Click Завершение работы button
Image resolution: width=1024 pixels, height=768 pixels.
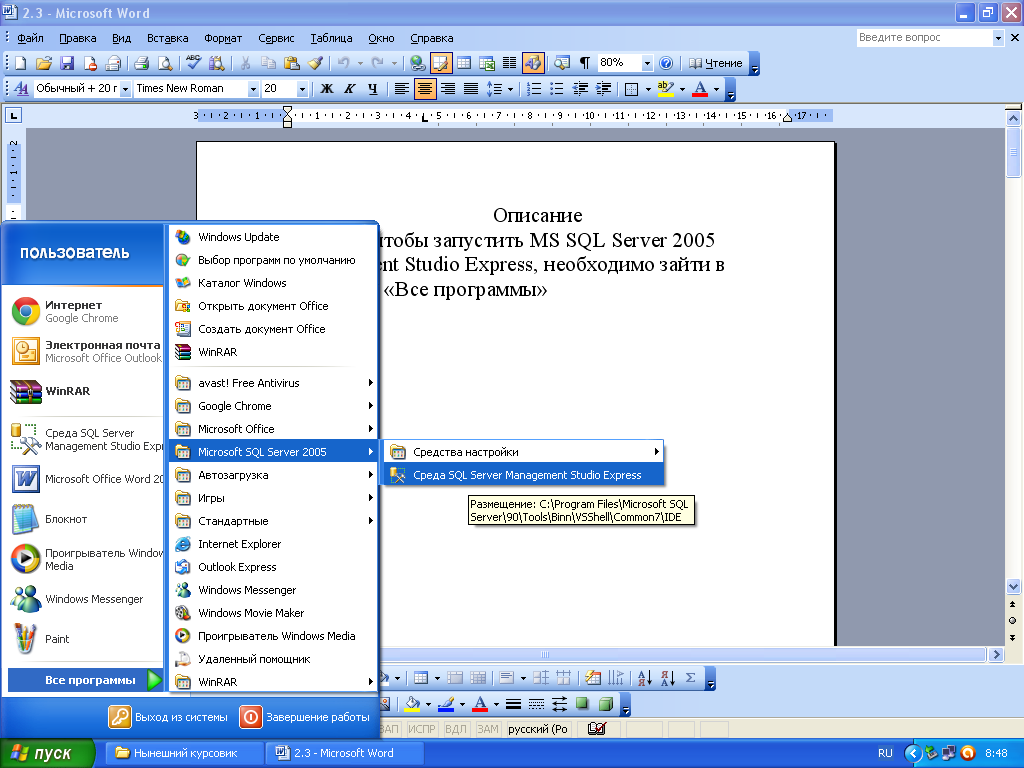[x=305, y=717]
